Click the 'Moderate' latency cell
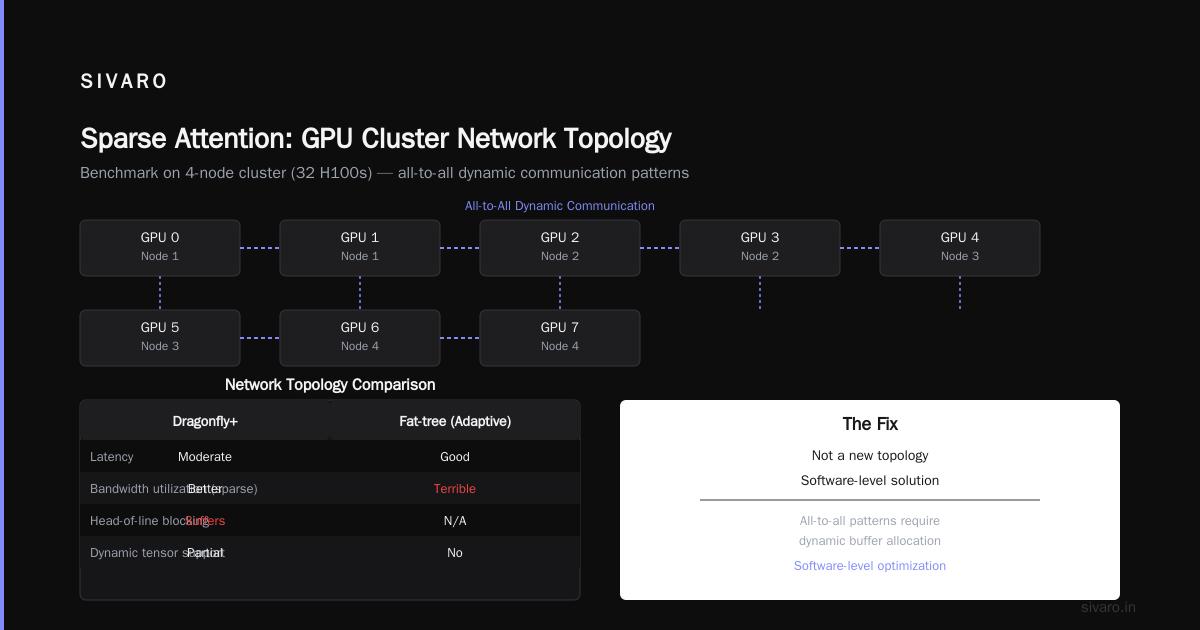The width and height of the screenshot is (1200, 630). [x=205, y=457]
